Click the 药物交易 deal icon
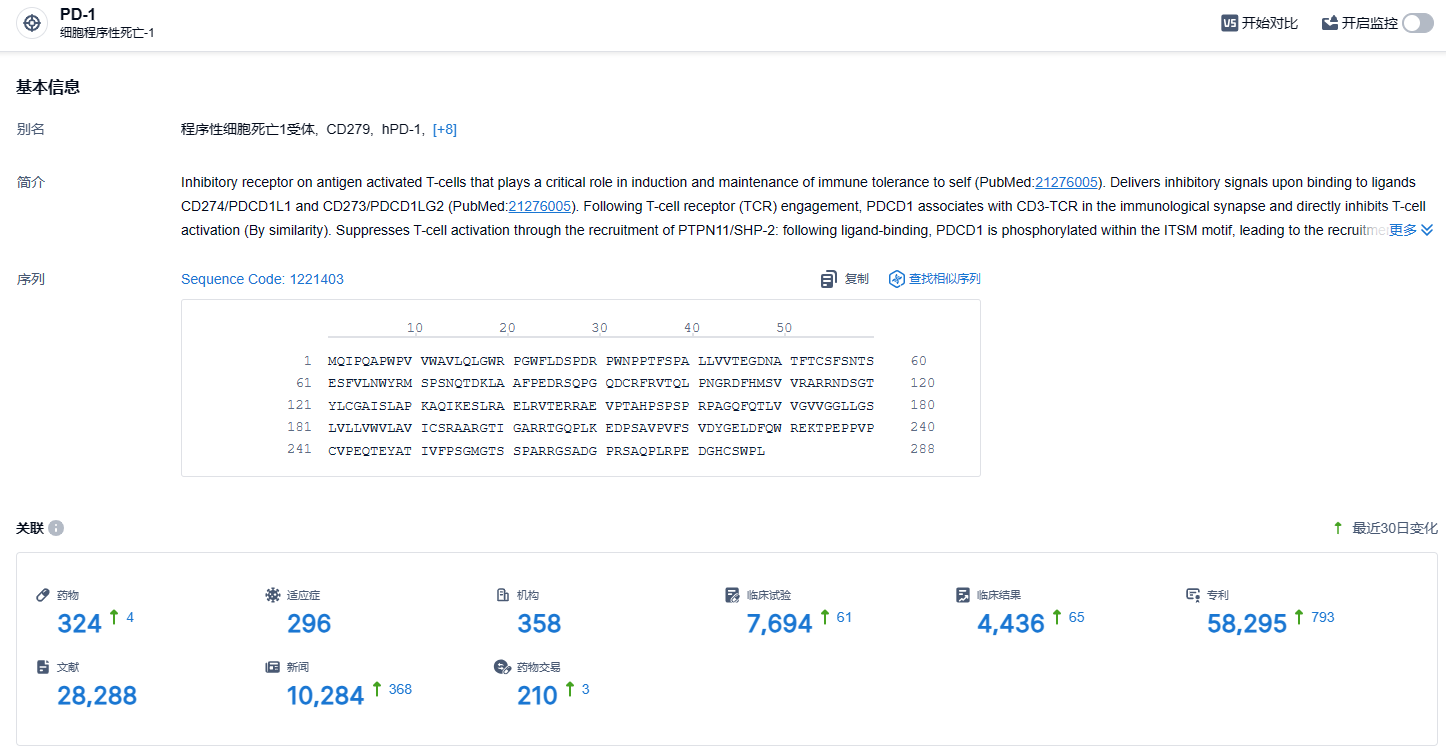The width and height of the screenshot is (1446, 752). coord(503,667)
